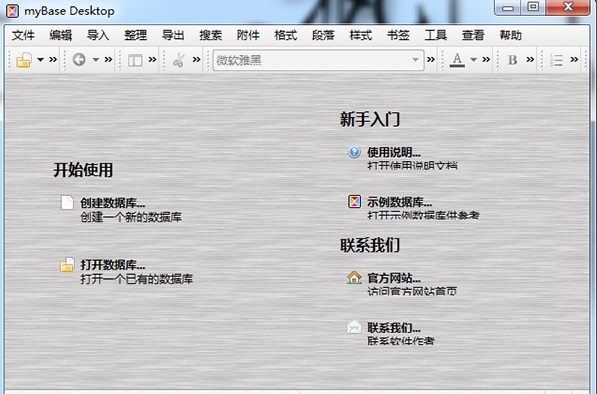Click the 联系我们... link
Screen dimensions: 597x394
coord(394,327)
